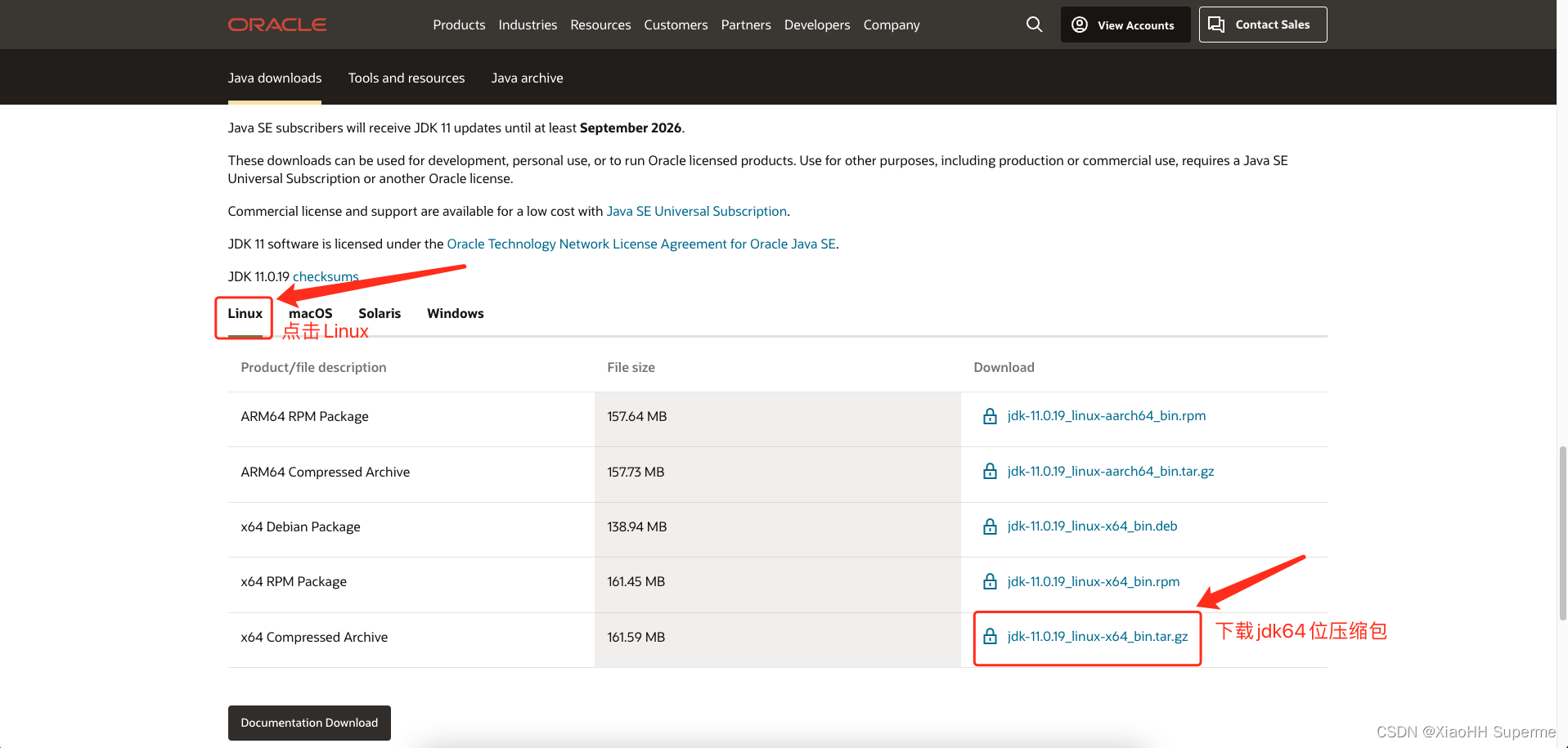Viewport: 1568px width, 748px height.
Task: Download jdk-11.0.19_linux-aarch64_bin.tar.gz
Action: (1111, 472)
